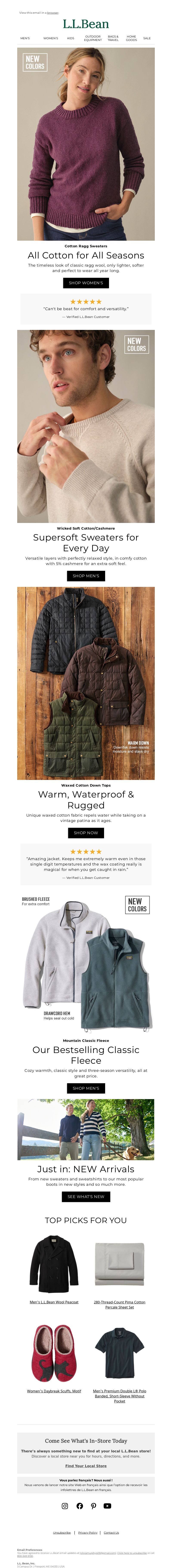Click the See What's New button

point(86,1197)
